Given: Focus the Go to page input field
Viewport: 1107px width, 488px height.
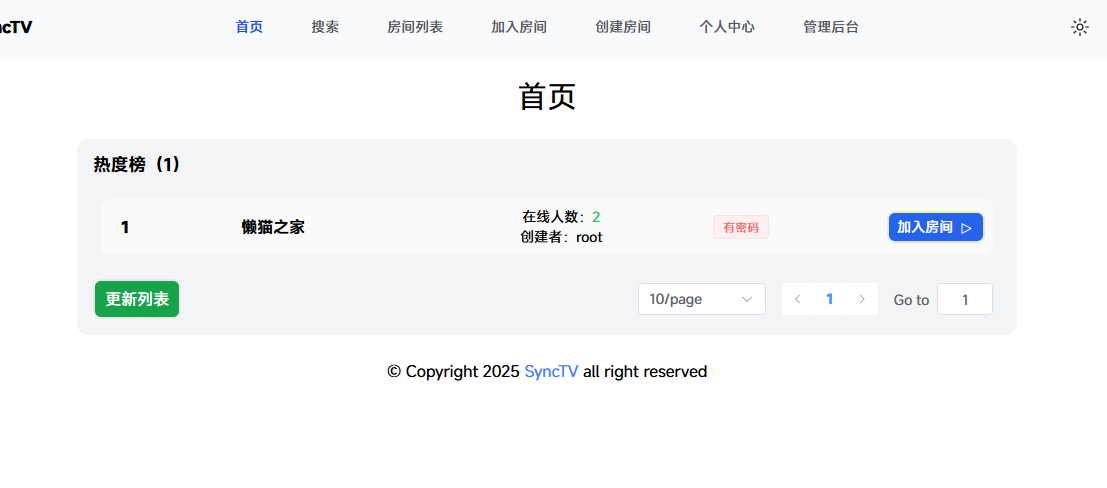Looking at the screenshot, I should [x=964, y=299].
